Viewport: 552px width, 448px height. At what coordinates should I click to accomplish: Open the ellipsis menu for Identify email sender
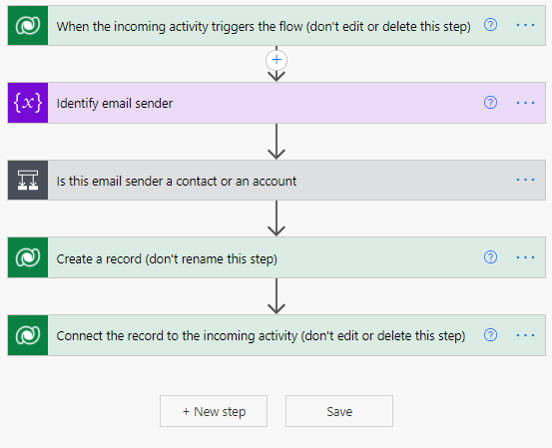pyautogui.click(x=525, y=103)
